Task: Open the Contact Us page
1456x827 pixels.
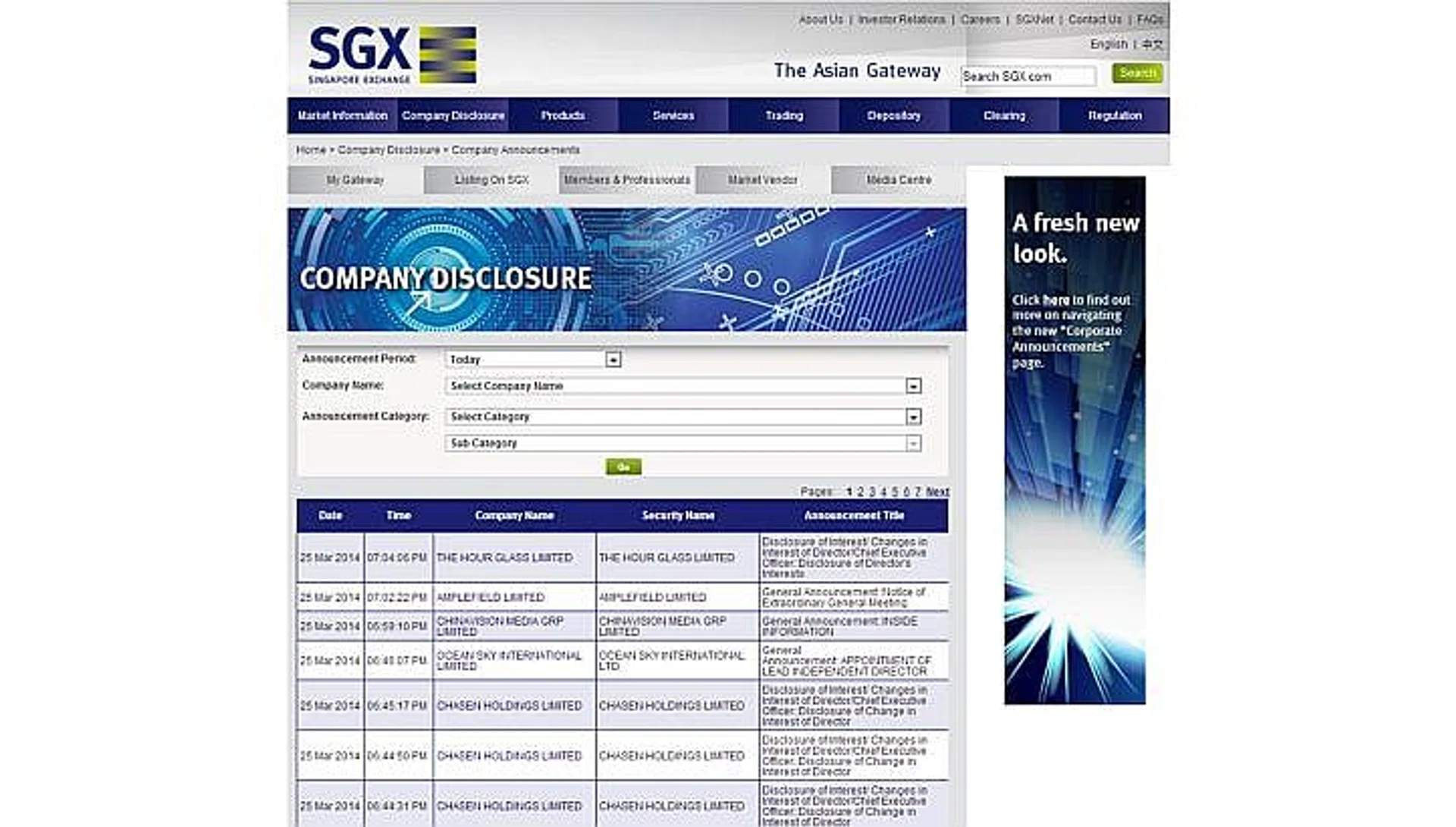Action: [x=1093, y=18]
